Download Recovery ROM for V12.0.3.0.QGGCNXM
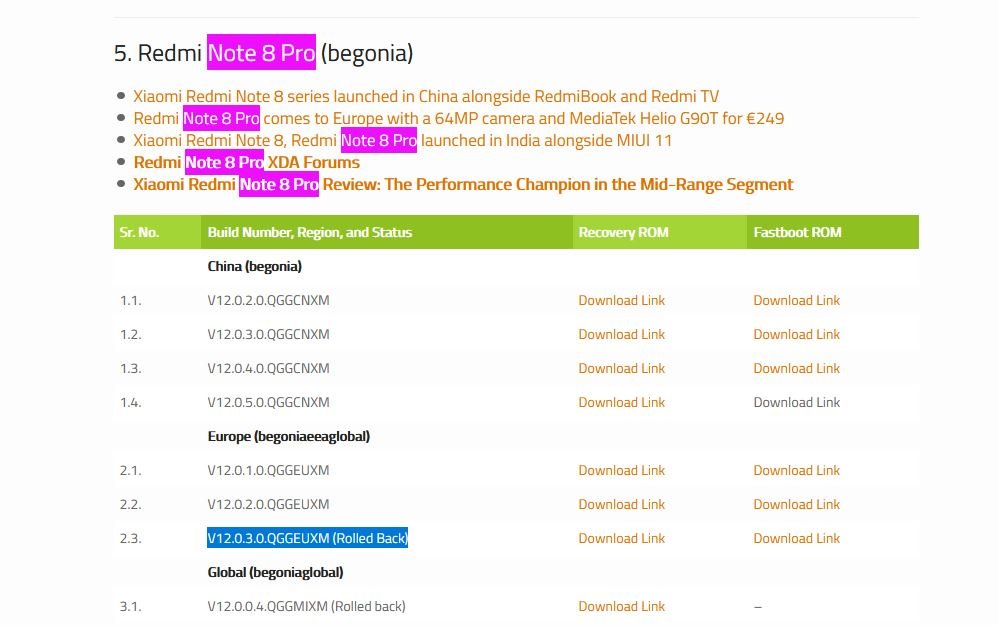998x625 pixels. point(621,334)
